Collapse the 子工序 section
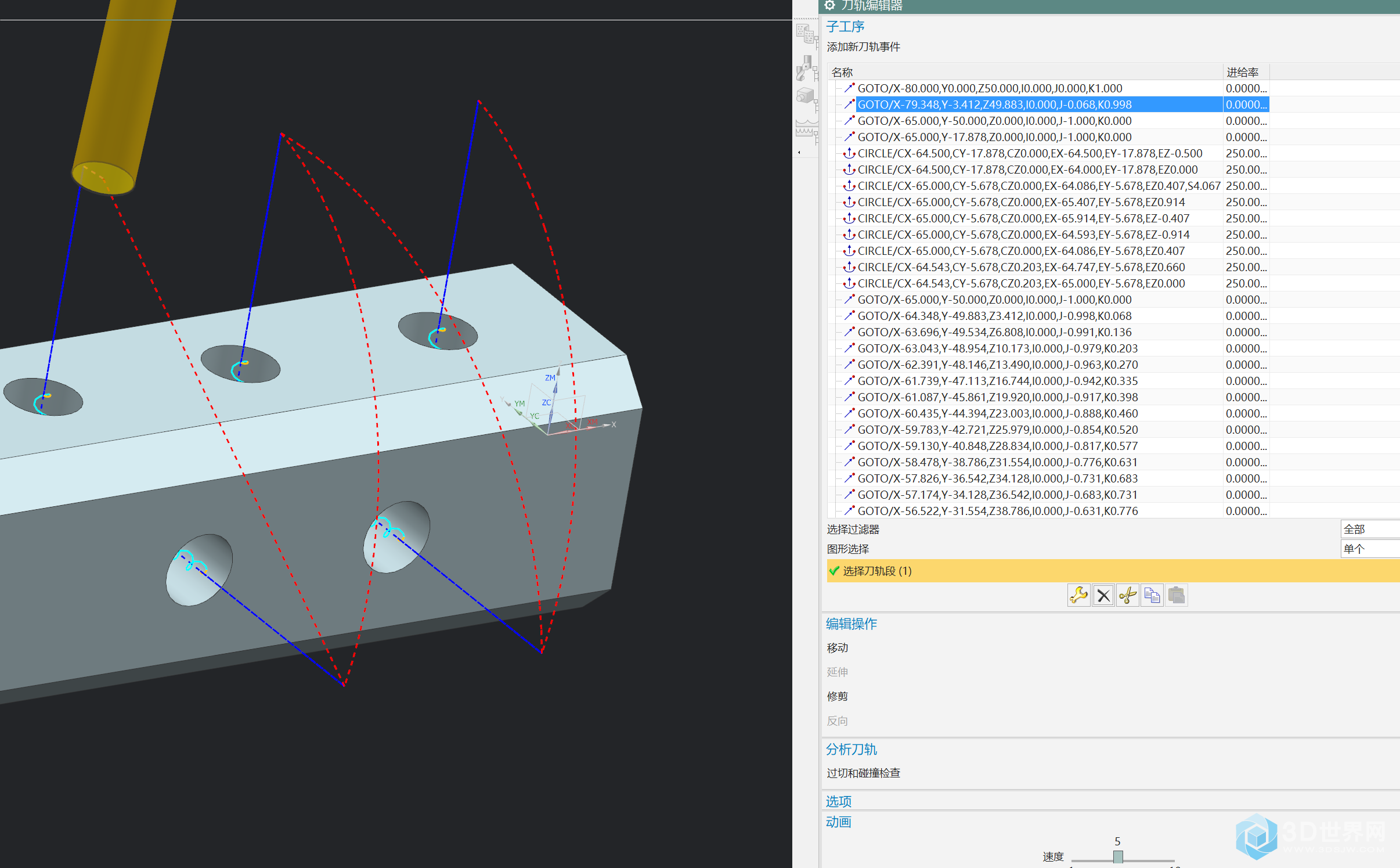 (845, 27)
